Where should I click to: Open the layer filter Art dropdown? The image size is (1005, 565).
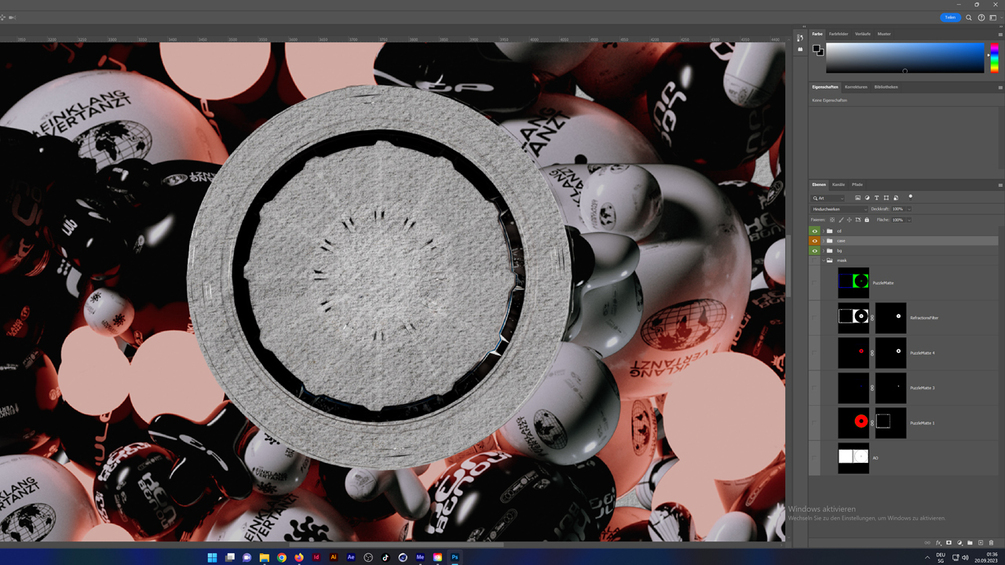pyautogui.click(x=829, y=198)
